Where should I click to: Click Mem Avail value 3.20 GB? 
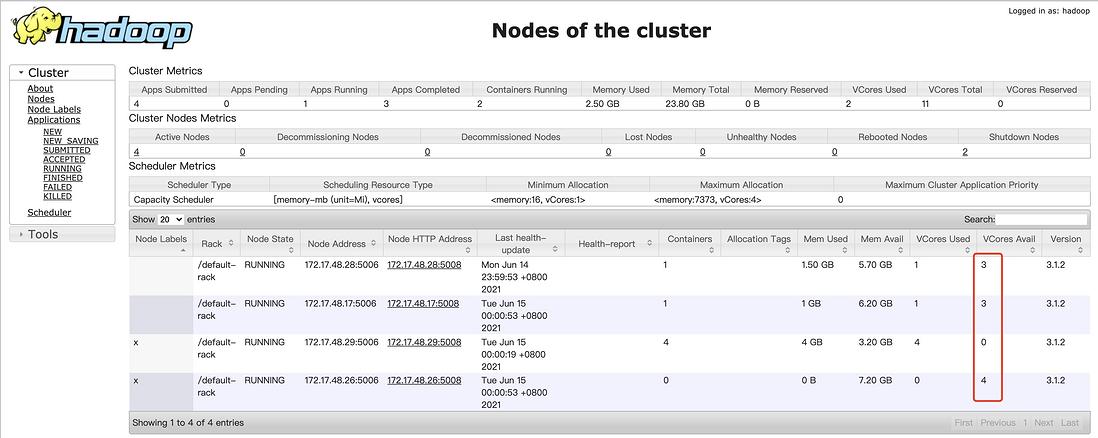(875, 342)
